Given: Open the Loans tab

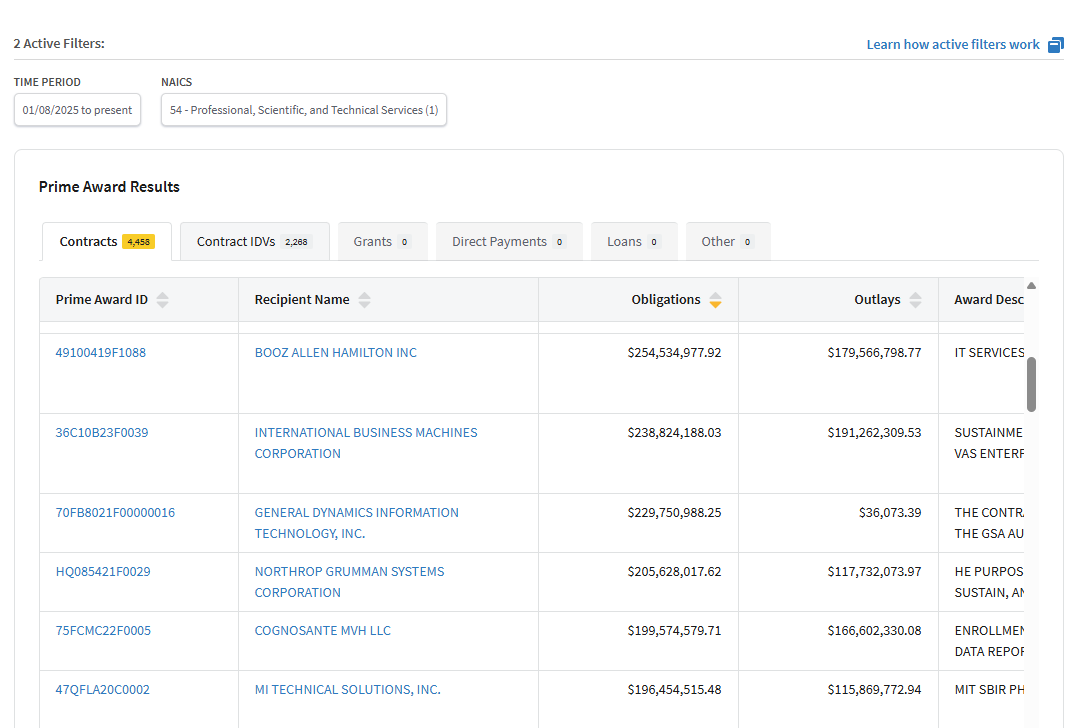Looking at the screenshot, I should (633, 242).
